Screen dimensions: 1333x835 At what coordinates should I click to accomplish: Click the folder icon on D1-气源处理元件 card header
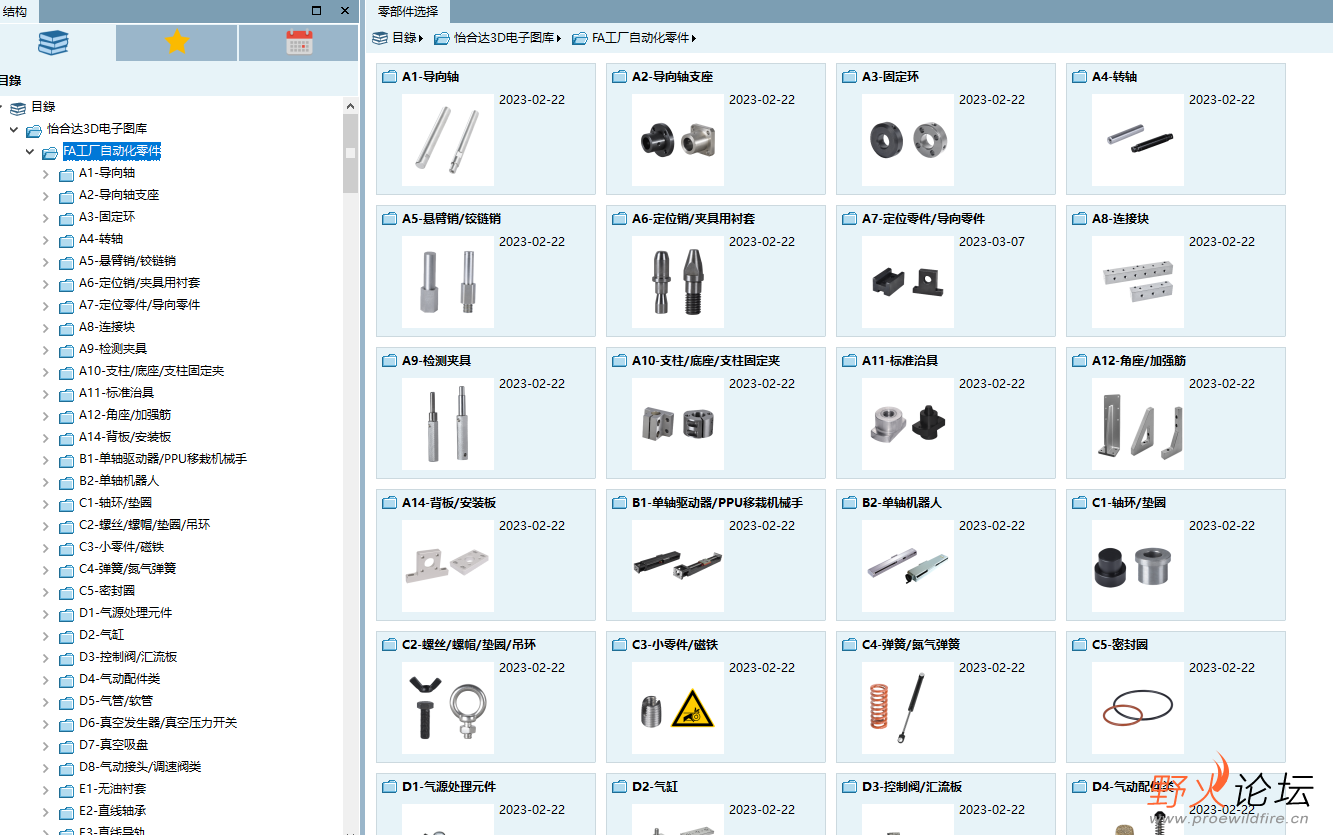[390, 787]
